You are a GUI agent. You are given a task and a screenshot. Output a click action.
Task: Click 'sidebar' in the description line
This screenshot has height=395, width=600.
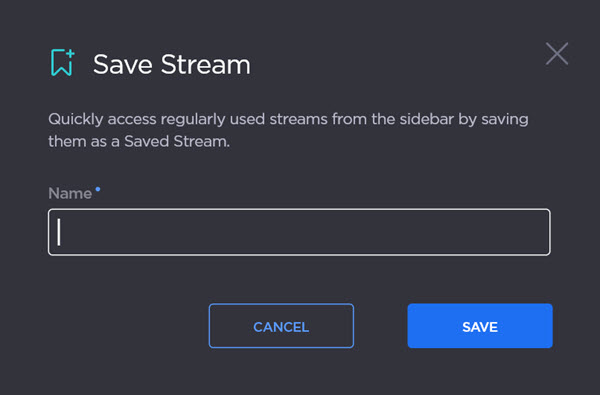point(427,119)
